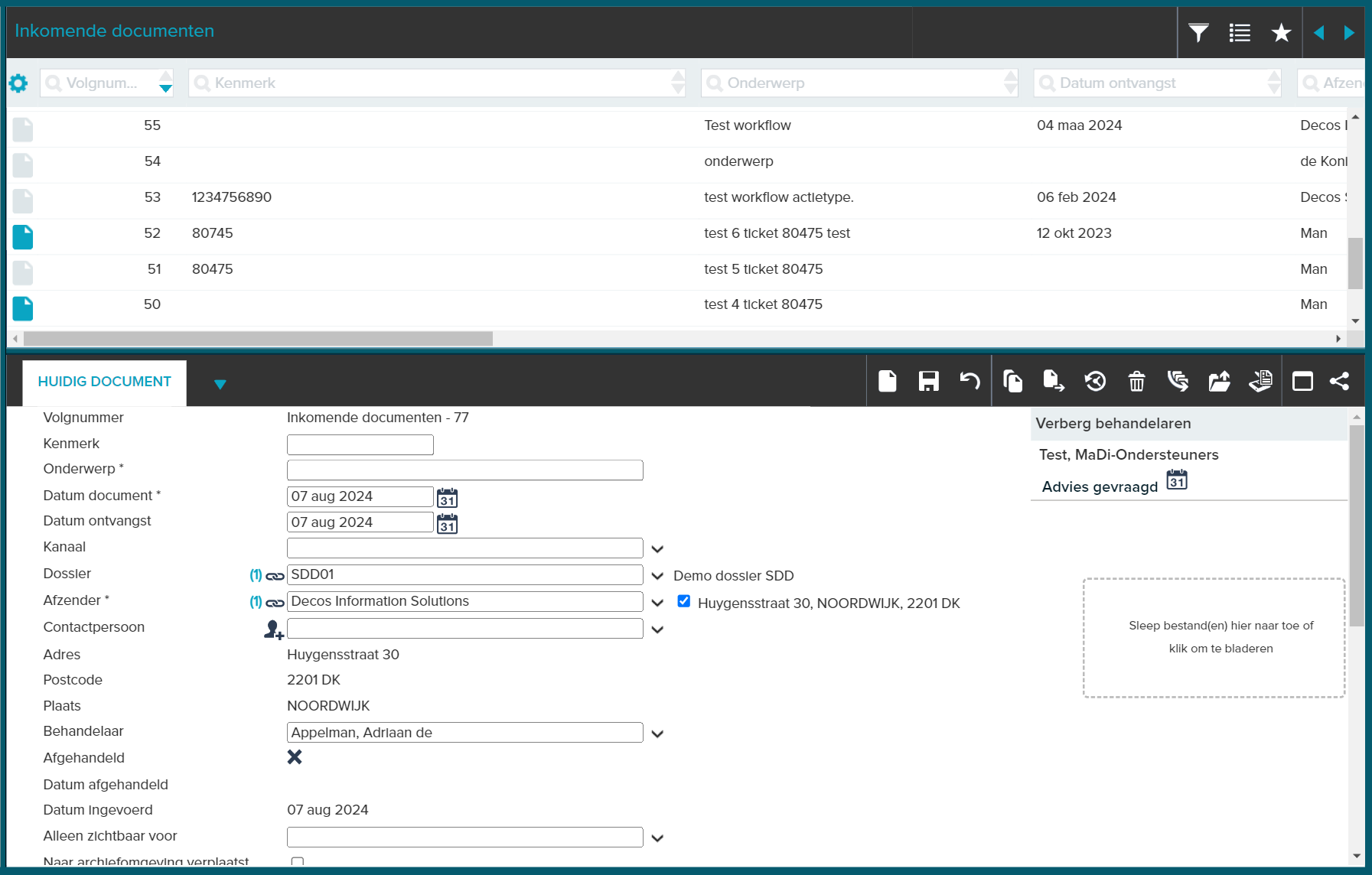Click the Kenmerk input field in form
The width and height of the screenshot is (1372, 875).
pyautogui.click(x=360, y=444)
